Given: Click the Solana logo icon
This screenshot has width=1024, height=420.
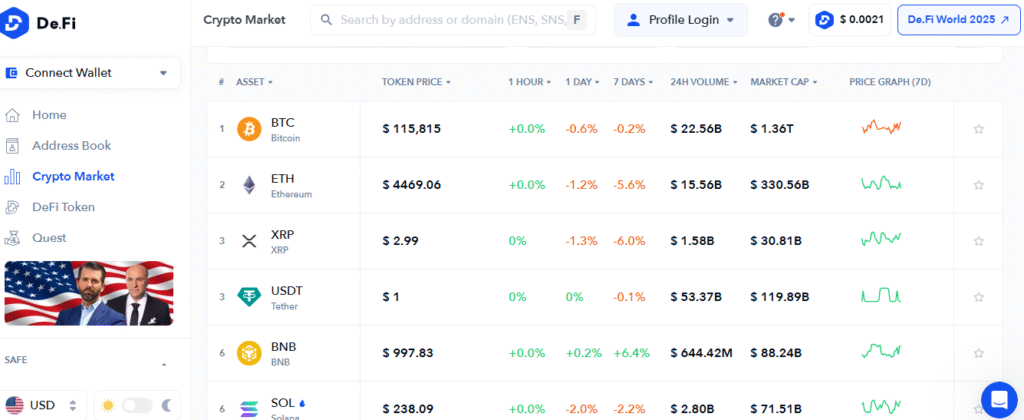Looking at the screenshot, I should [x=249, y=409].
